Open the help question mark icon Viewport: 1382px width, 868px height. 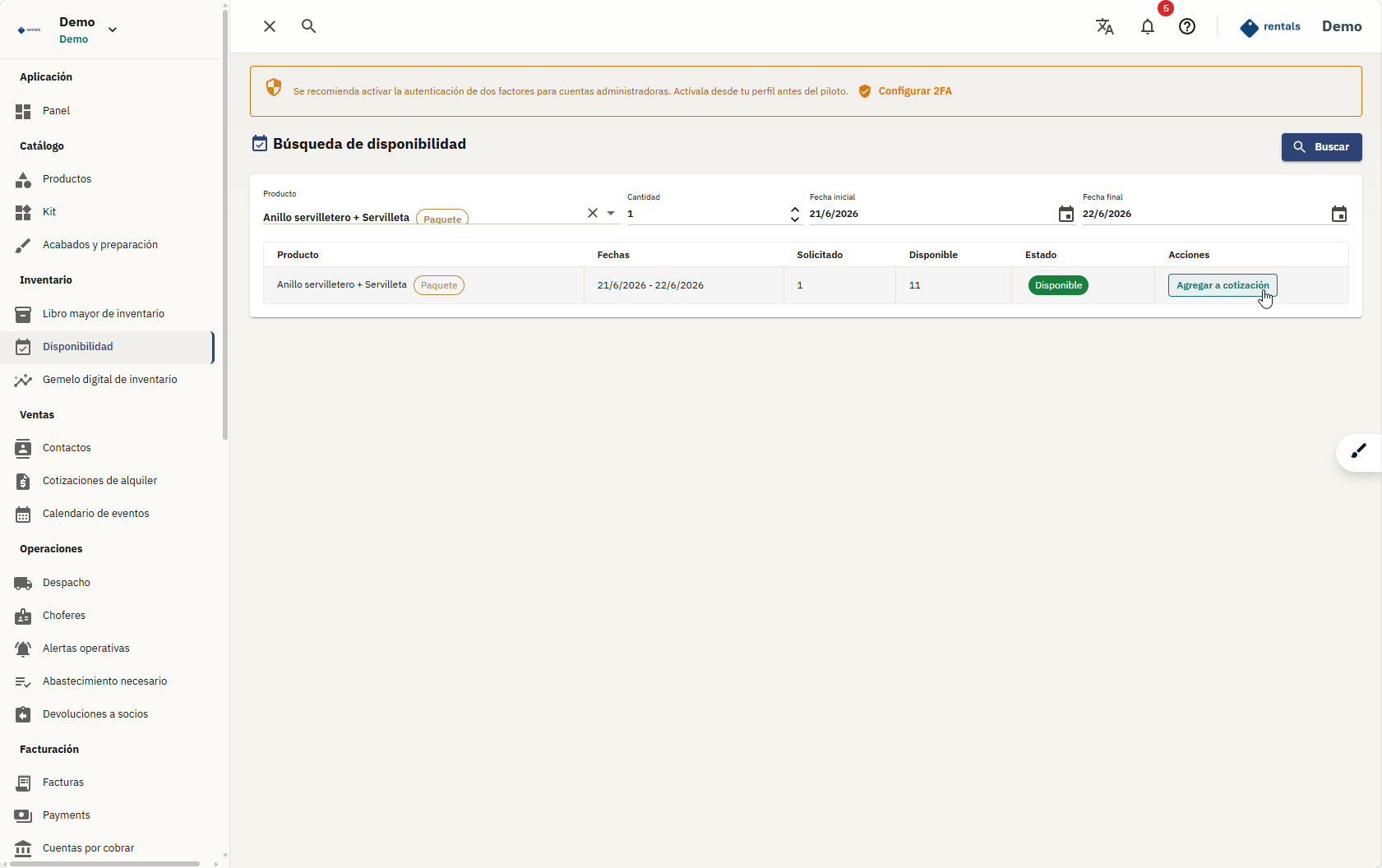(1187, 26)
